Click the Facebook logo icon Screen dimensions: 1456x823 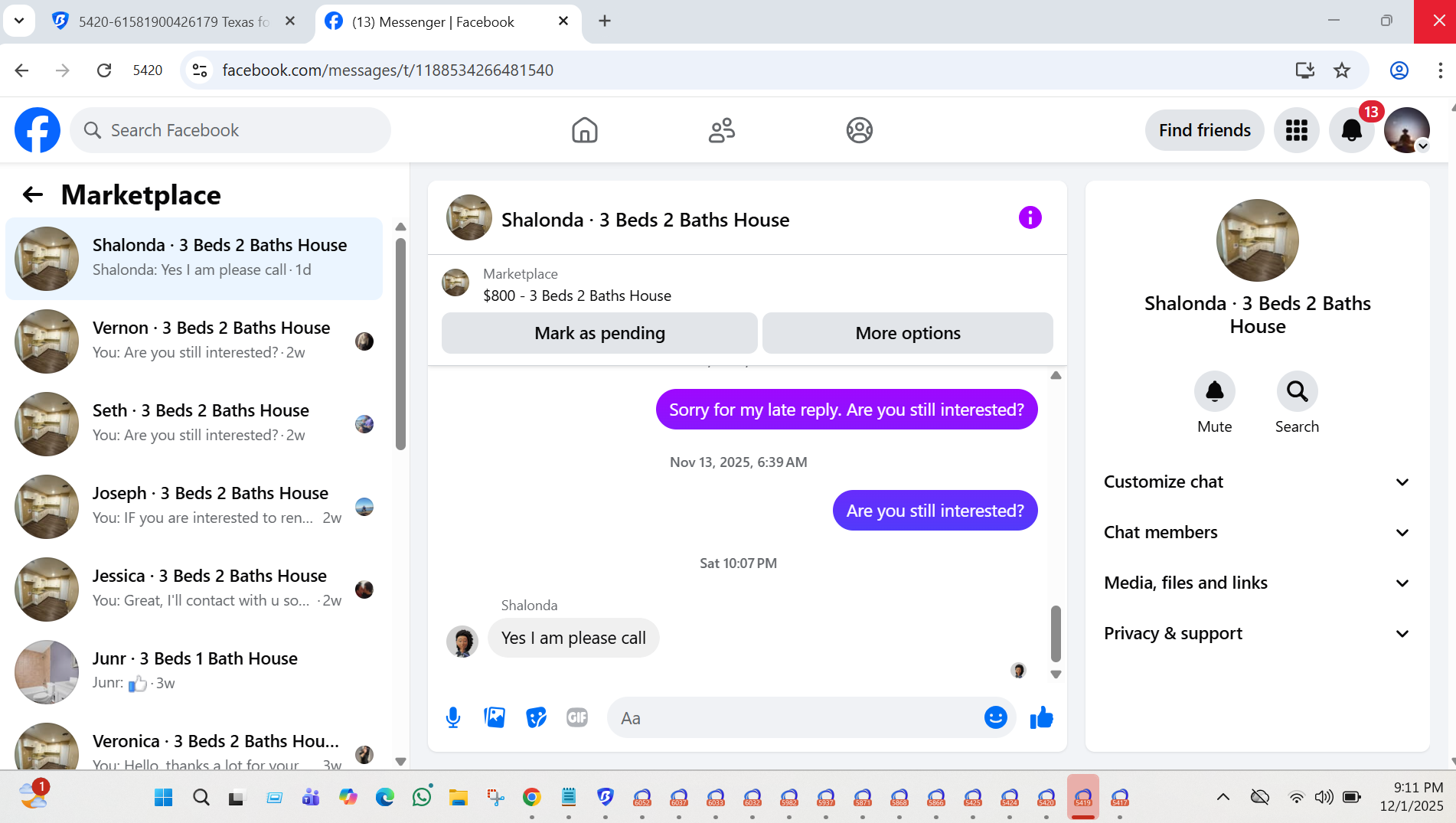(x=38, y=130)
